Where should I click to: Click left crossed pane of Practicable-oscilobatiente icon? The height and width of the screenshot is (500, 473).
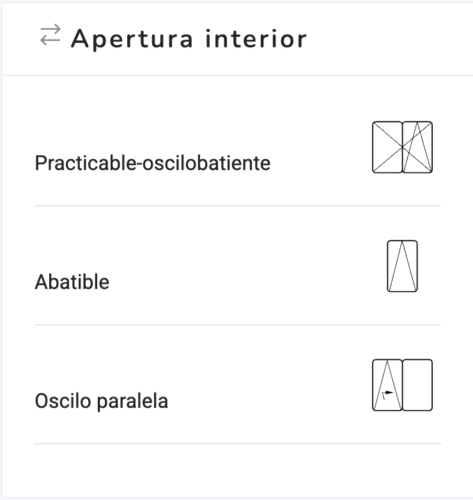(387, 147)
